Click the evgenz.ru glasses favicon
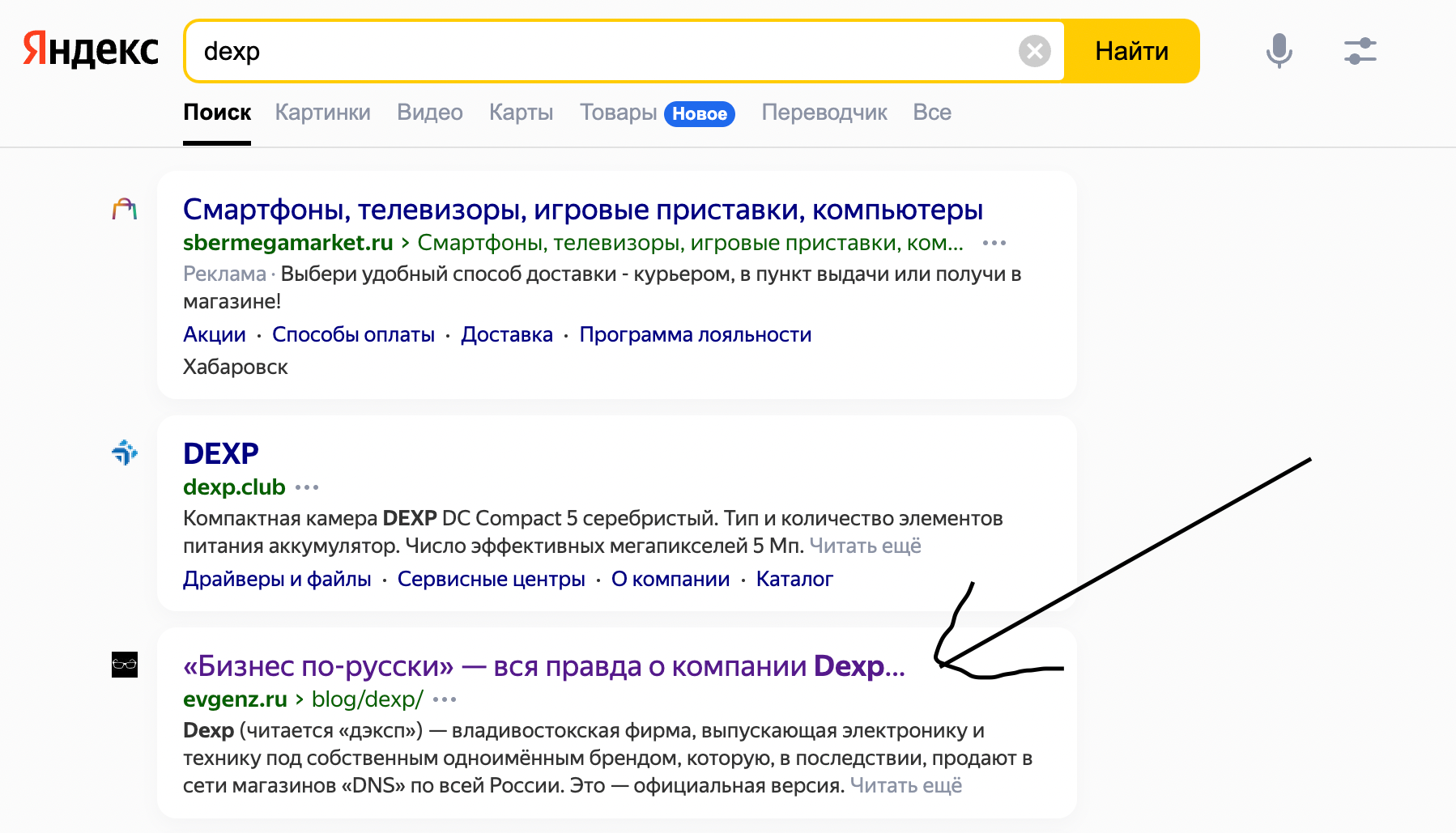 pyautogui.click(x=125, y=665)
